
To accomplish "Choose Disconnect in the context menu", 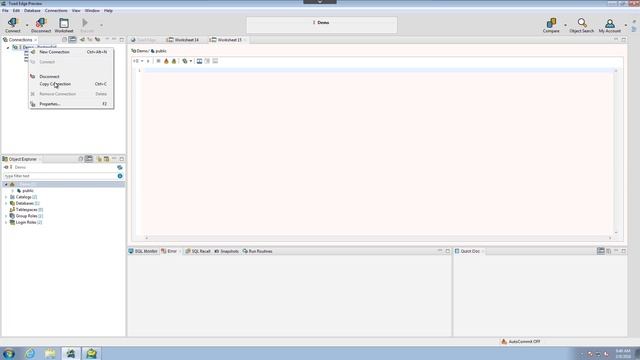I will pyautogui.click(x=71, y=76).
